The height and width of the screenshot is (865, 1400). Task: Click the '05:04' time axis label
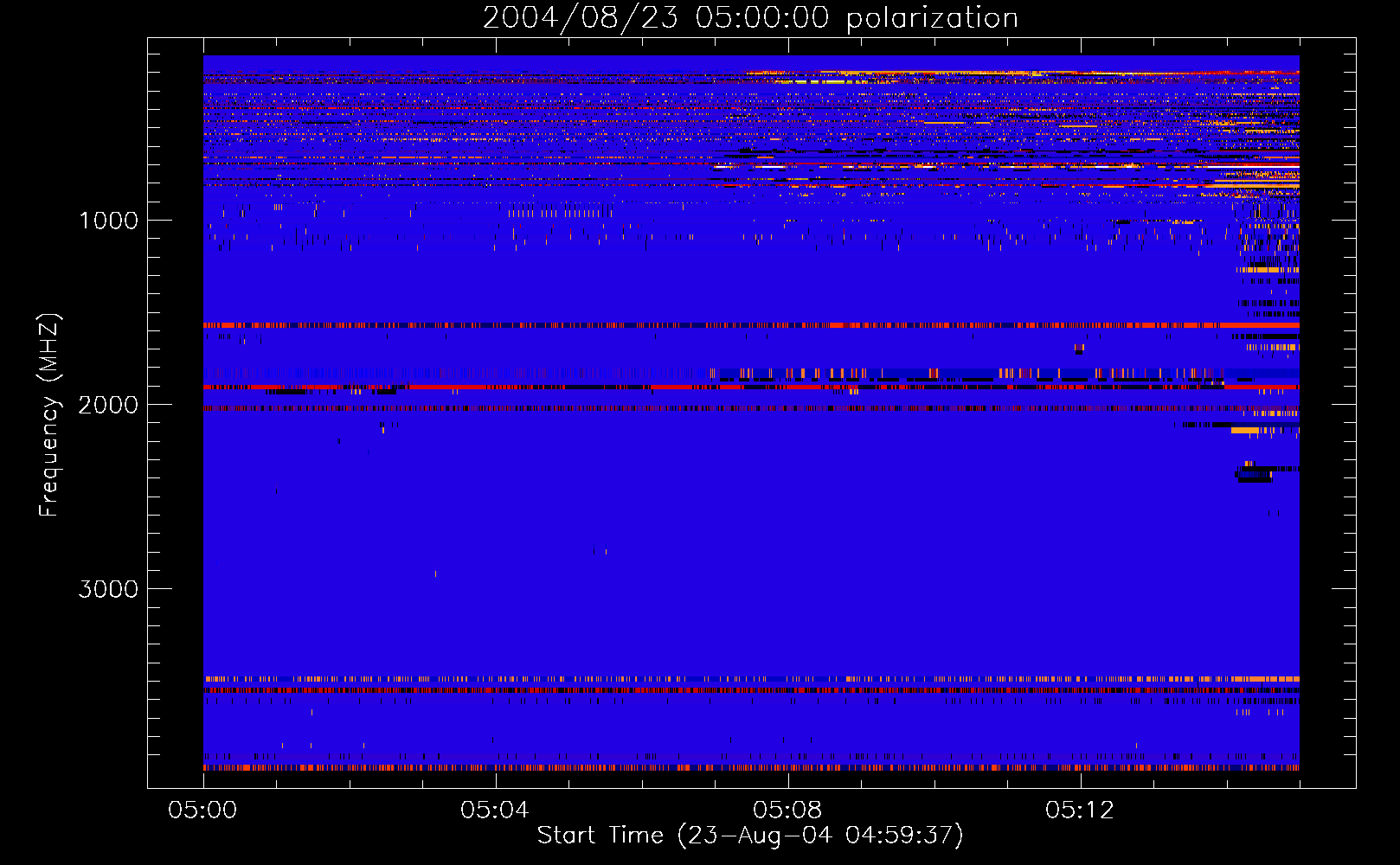click(495, 811)
